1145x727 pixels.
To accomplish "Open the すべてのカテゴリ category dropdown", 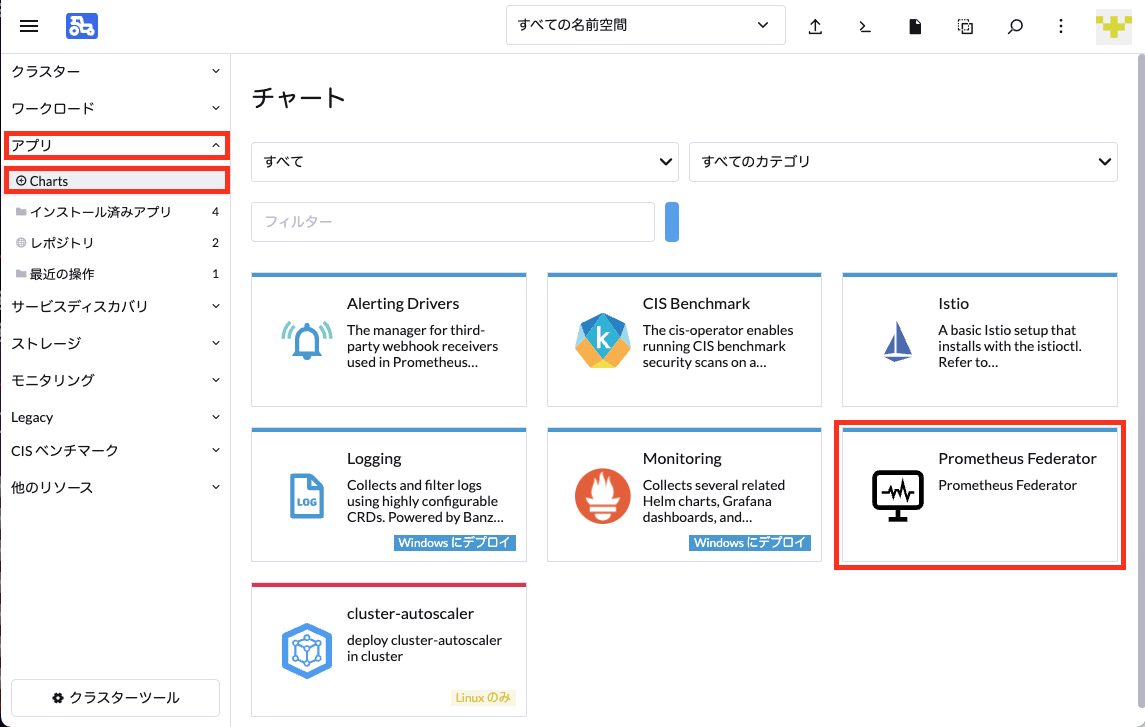I will tap(903, 161).
